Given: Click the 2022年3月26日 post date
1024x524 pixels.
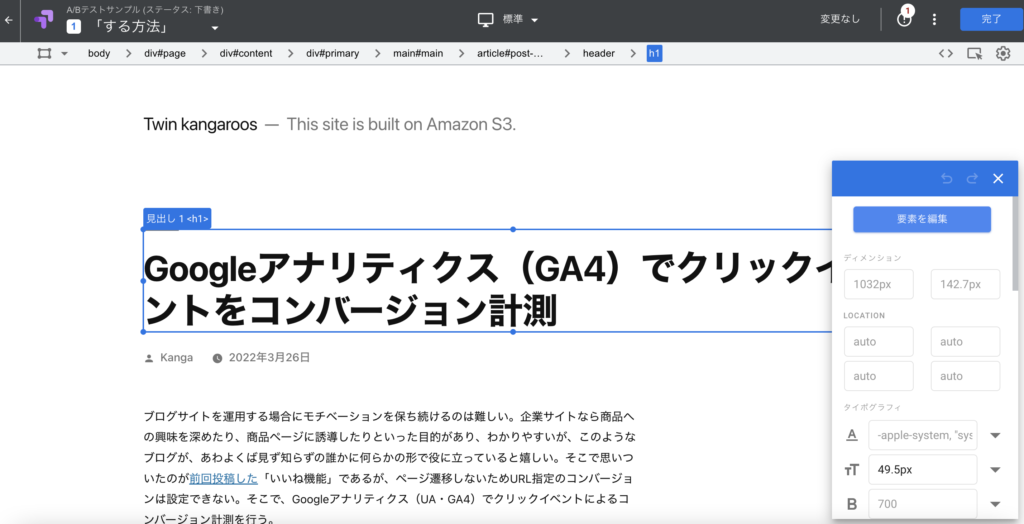Looking at the screenshot, I should 269,357.
